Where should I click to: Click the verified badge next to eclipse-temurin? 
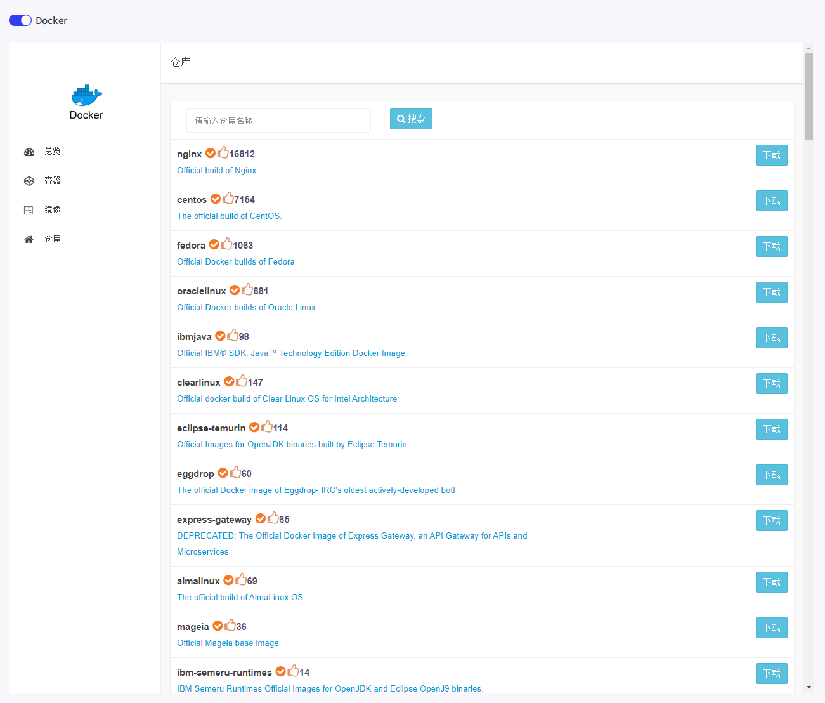pyautogui.click(x=254, y=427)
